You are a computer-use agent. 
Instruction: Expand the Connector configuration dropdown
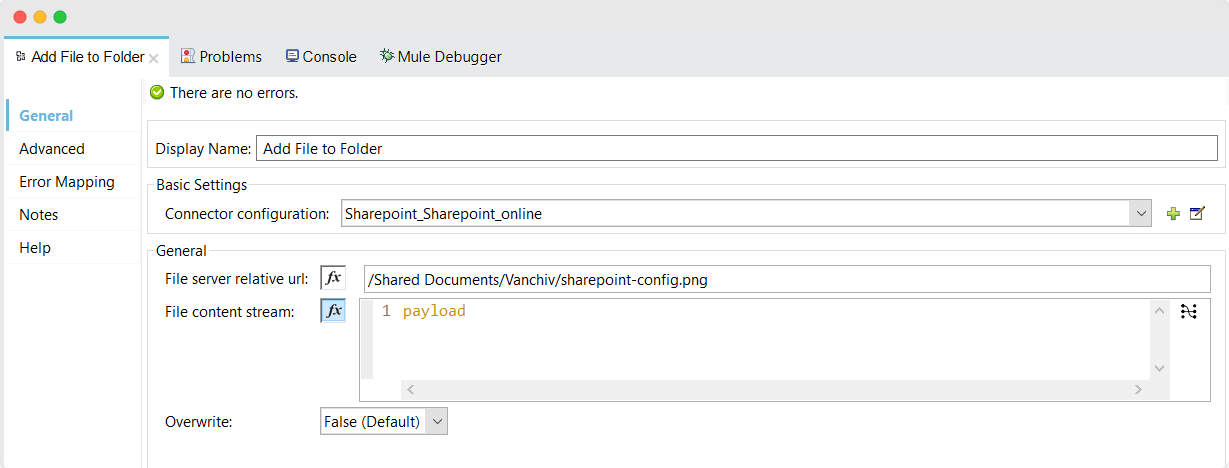[1140, 213]
